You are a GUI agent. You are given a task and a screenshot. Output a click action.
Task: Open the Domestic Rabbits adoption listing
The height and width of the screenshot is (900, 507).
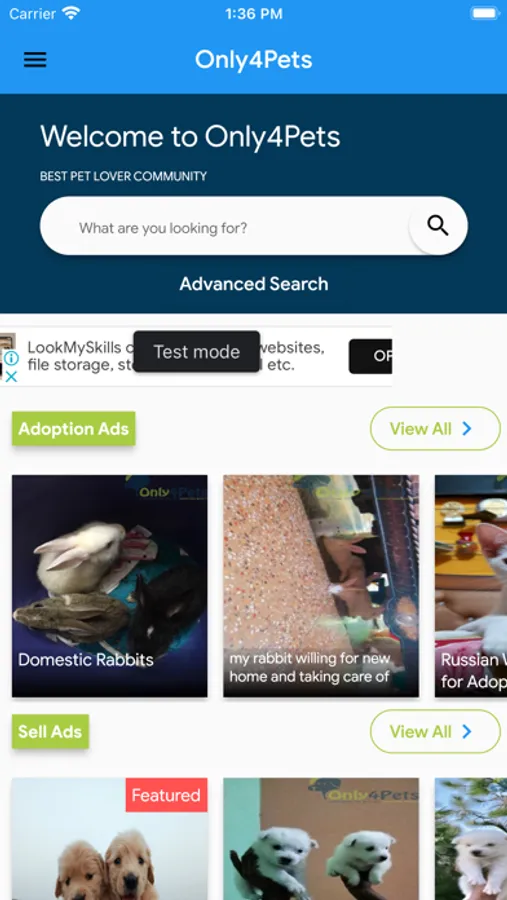tap(110, 586)
